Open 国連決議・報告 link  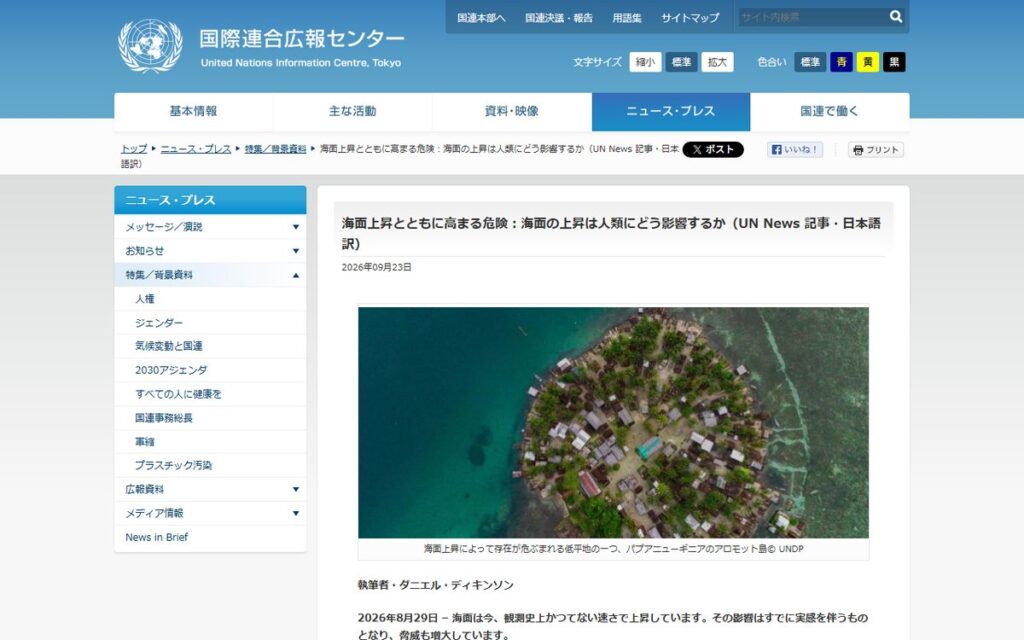pos(559,18)
